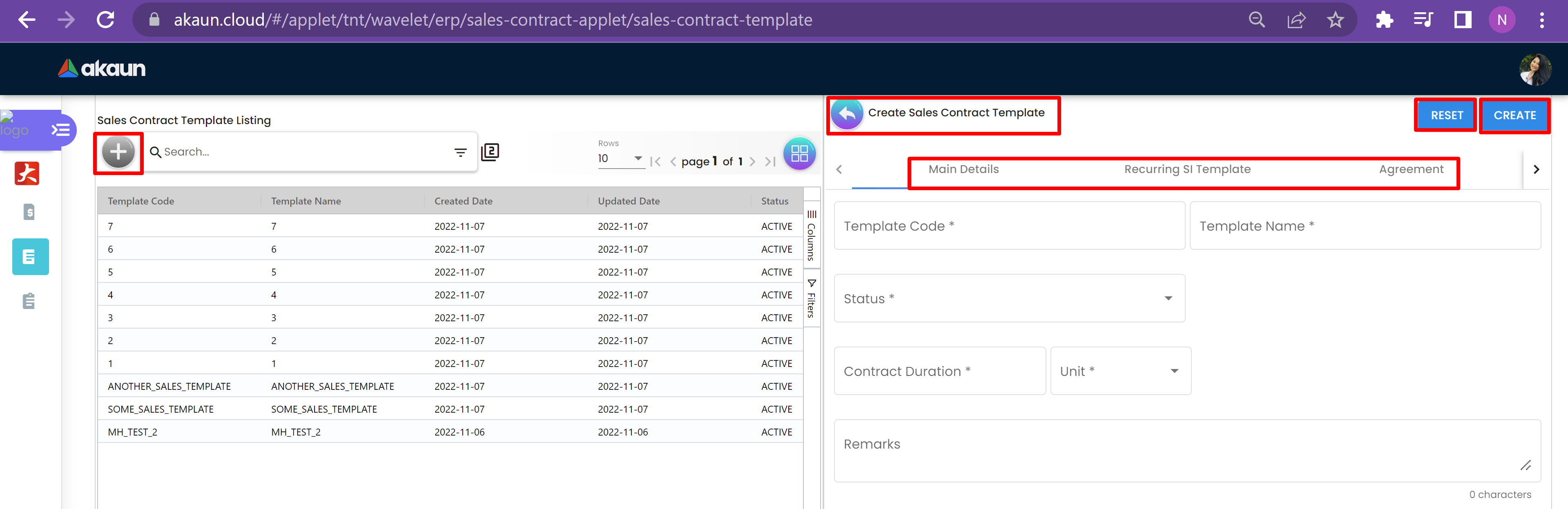1568x509 pixels.
Task: Open the Unit dropdown
Action: pos(1120,371)
